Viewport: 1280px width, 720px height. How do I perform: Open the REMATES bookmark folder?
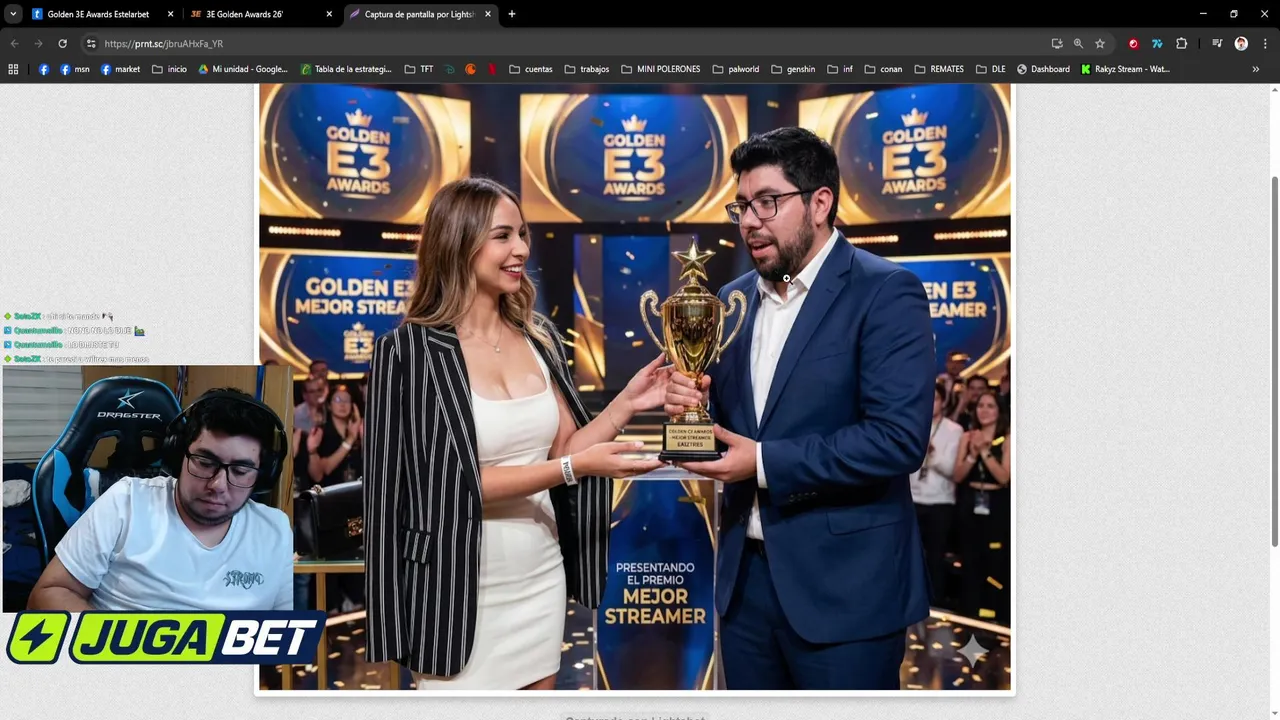coord(939,69)
